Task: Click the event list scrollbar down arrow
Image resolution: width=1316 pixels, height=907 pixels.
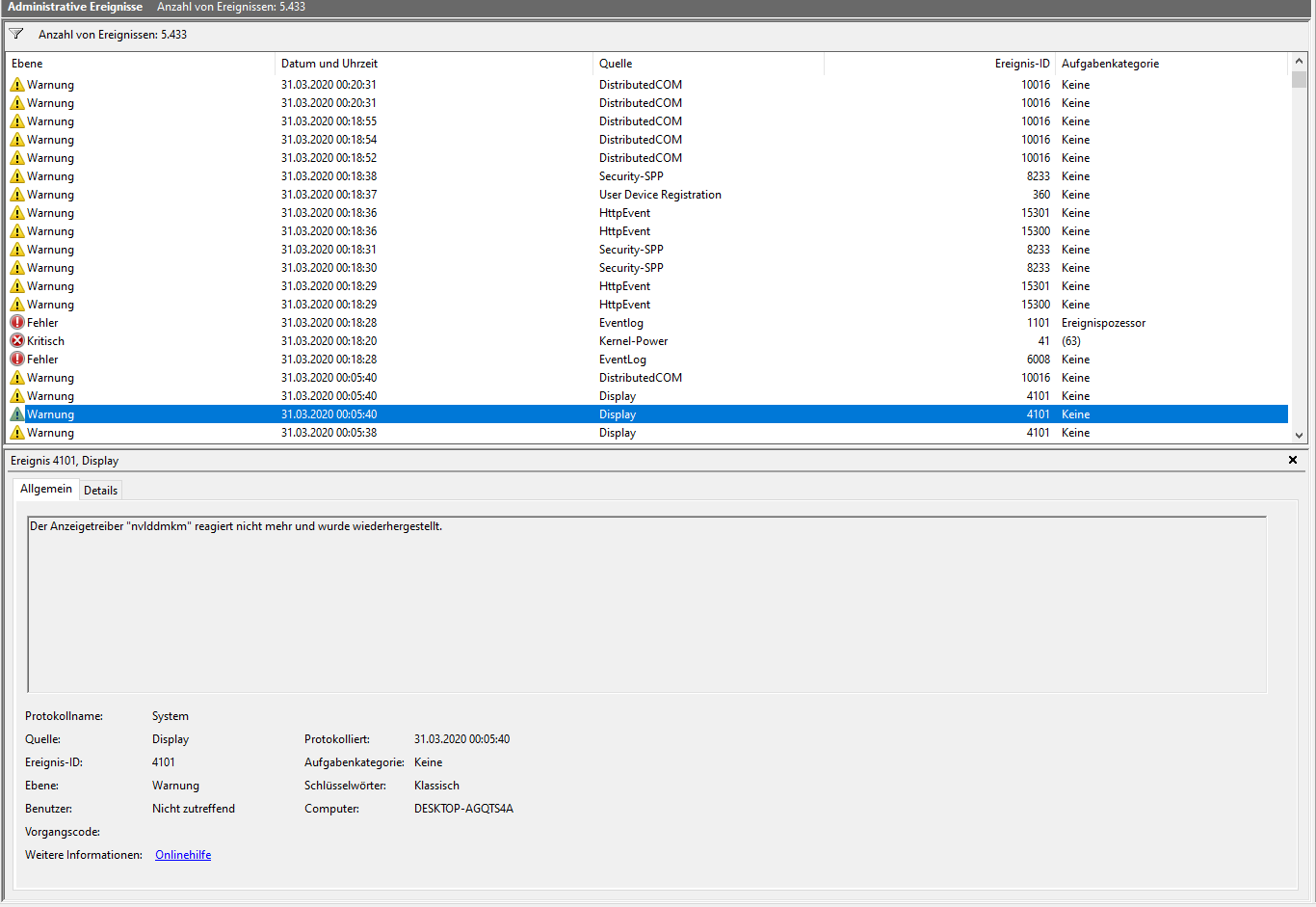Action: click(1299, 436)
